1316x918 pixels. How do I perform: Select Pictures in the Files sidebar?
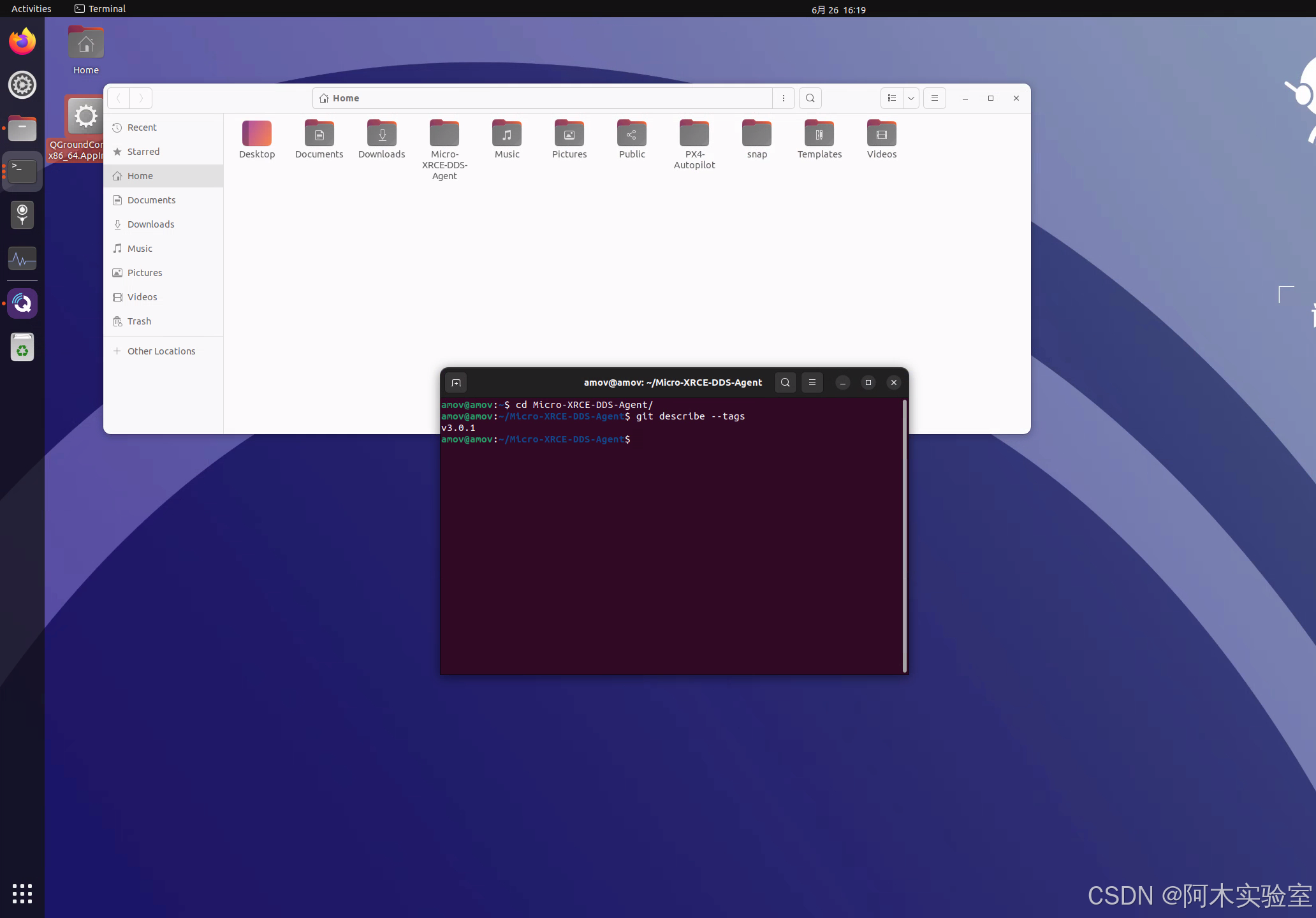163,273
